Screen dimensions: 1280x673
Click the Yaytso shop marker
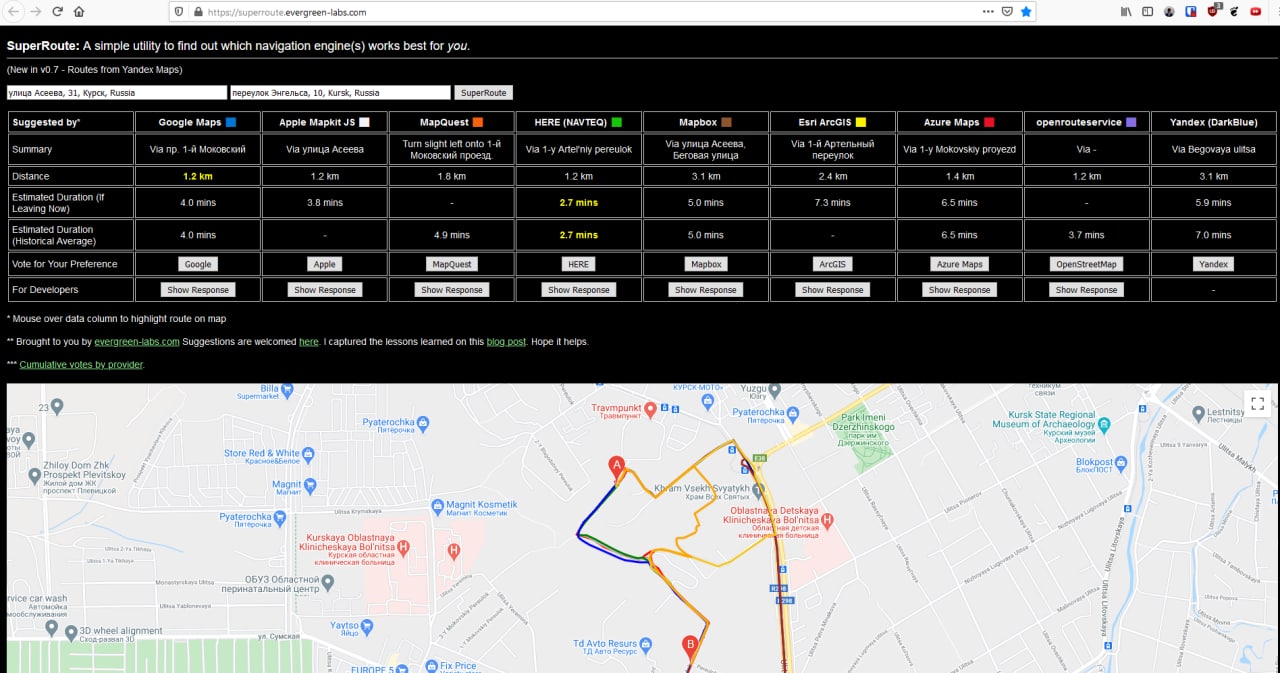(x=367, y=625)
